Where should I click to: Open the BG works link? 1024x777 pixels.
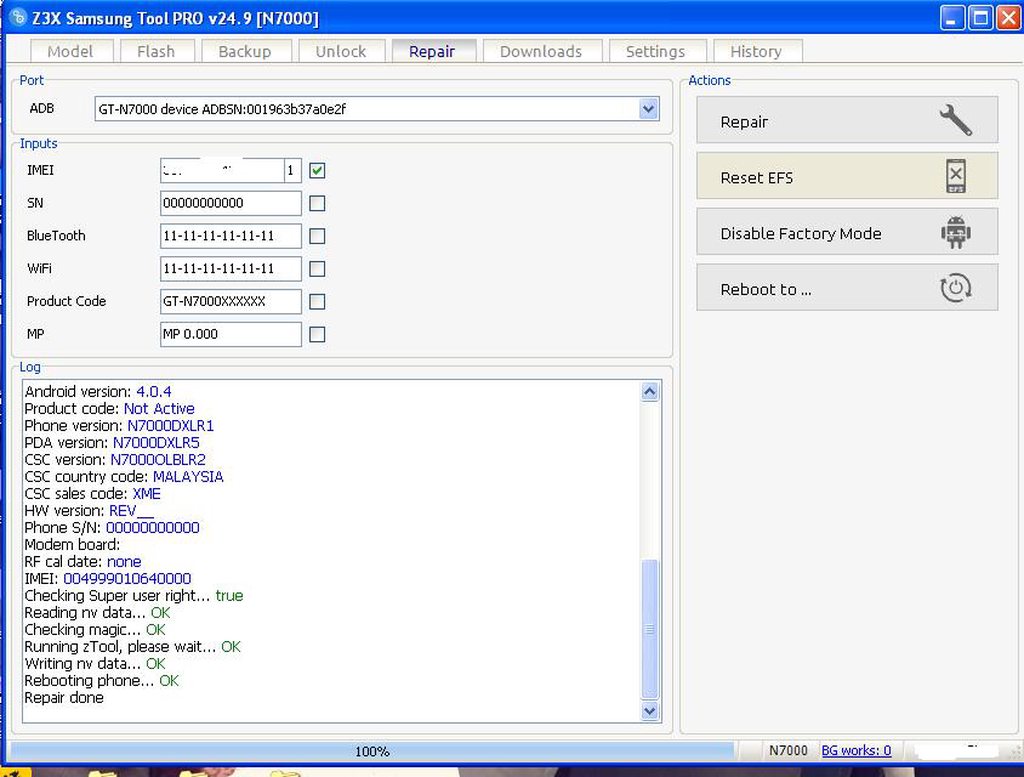point(855,751)
